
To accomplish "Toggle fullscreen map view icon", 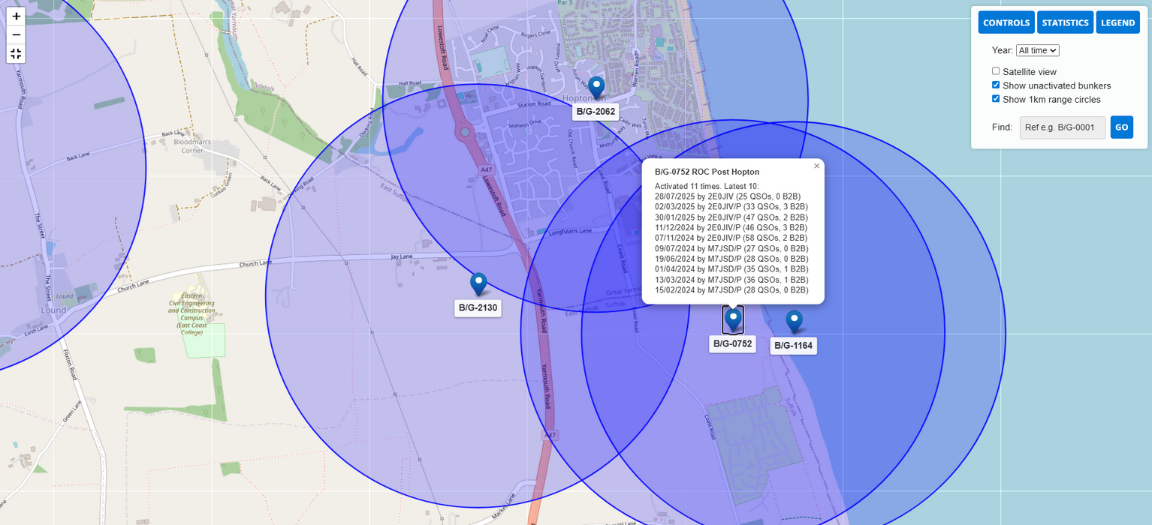I will (16, 54).
